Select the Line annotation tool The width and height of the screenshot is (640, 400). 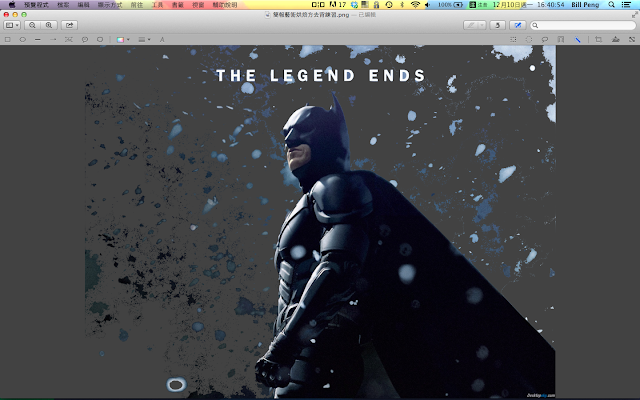click(38, 40)
